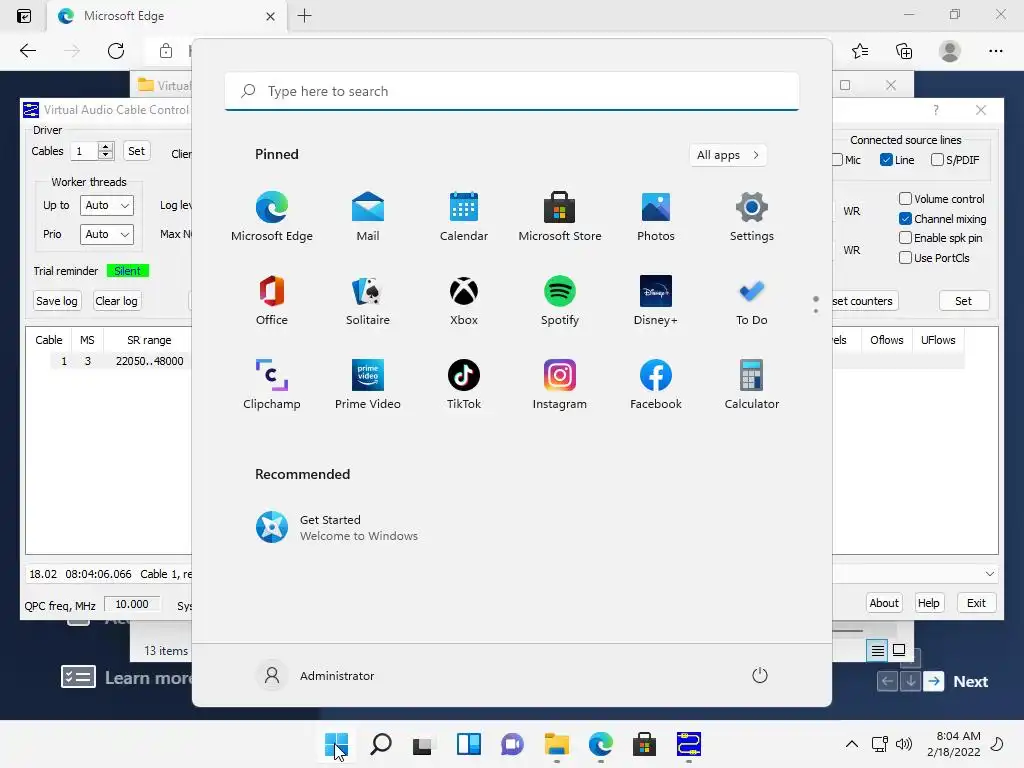The image size is (1024, 768).
Task: Open Chat from the taskbar
Action: point(512,744)
